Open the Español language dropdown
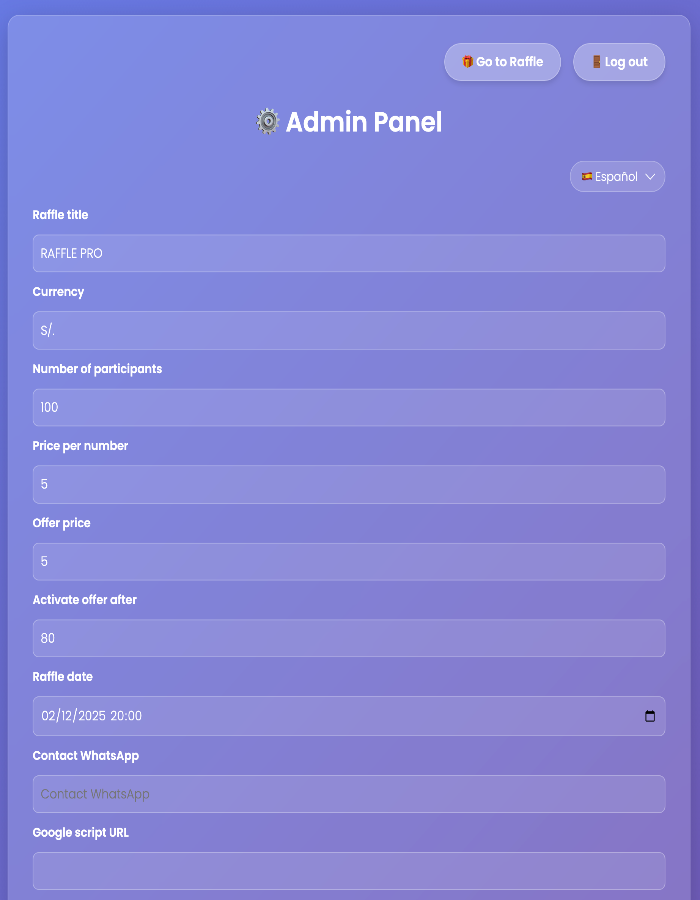 point(616,177)
